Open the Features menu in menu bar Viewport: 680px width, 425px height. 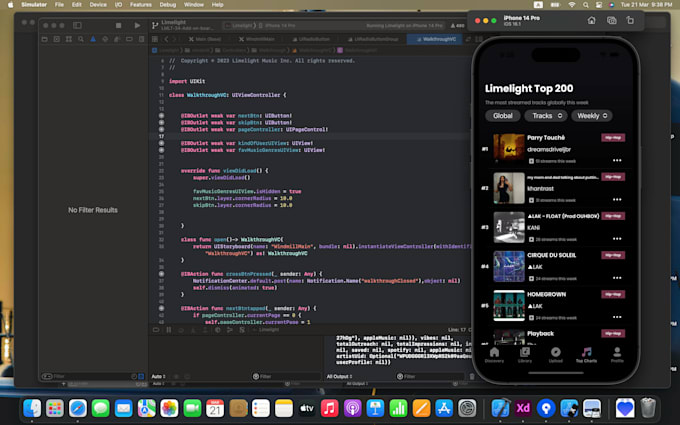click(x=141, y=5)
